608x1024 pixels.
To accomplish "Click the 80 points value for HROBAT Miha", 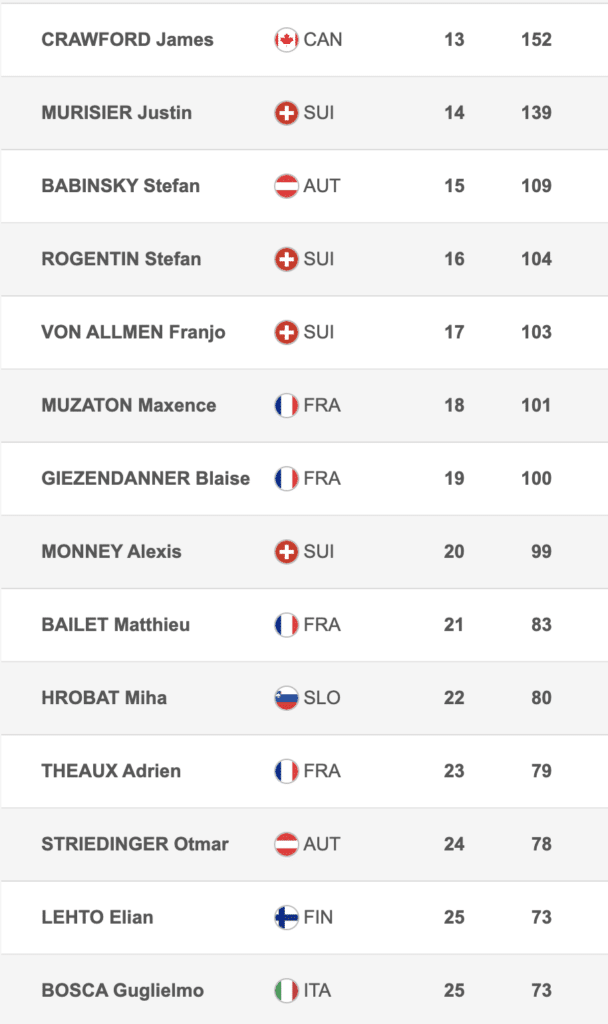I will click(x=541, y=698).
